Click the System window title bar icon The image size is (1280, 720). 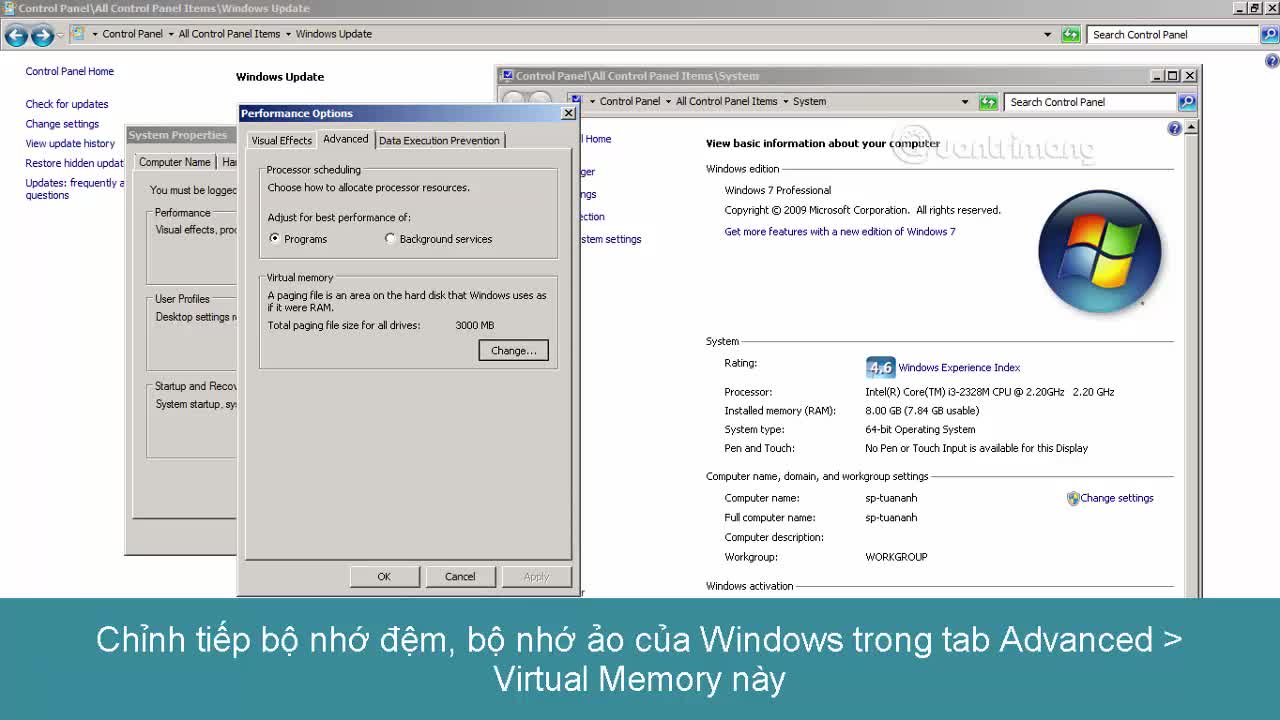click(507, 75)
